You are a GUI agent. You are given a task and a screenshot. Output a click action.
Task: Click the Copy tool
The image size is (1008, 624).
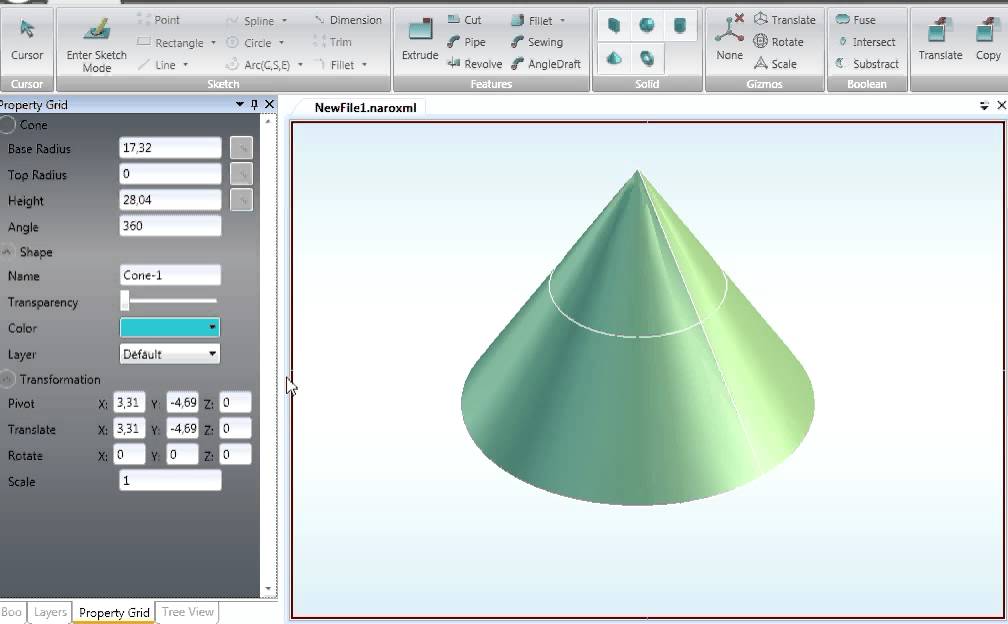(987, 40)
